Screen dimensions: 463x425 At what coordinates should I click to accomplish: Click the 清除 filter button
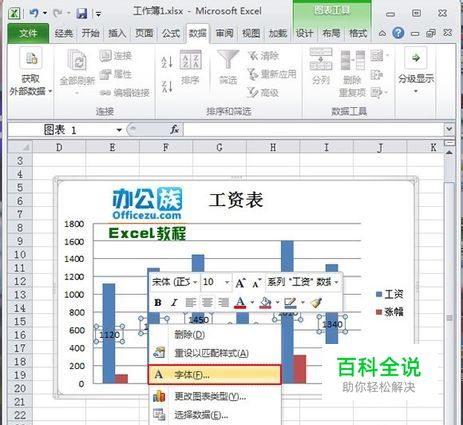(x=263, y=56)
